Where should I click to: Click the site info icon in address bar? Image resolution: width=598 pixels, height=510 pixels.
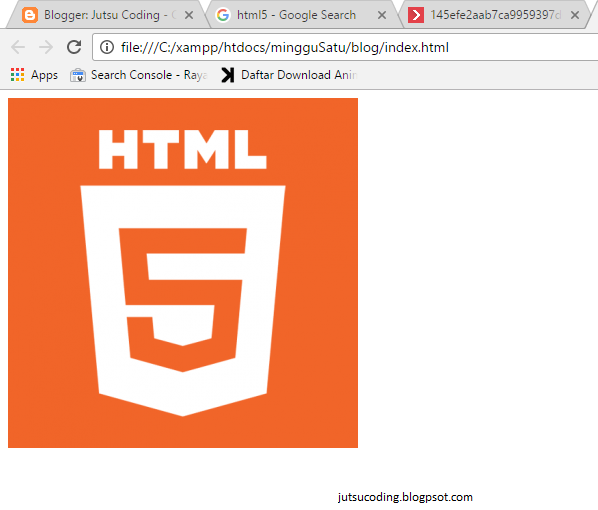coord(107,47)
